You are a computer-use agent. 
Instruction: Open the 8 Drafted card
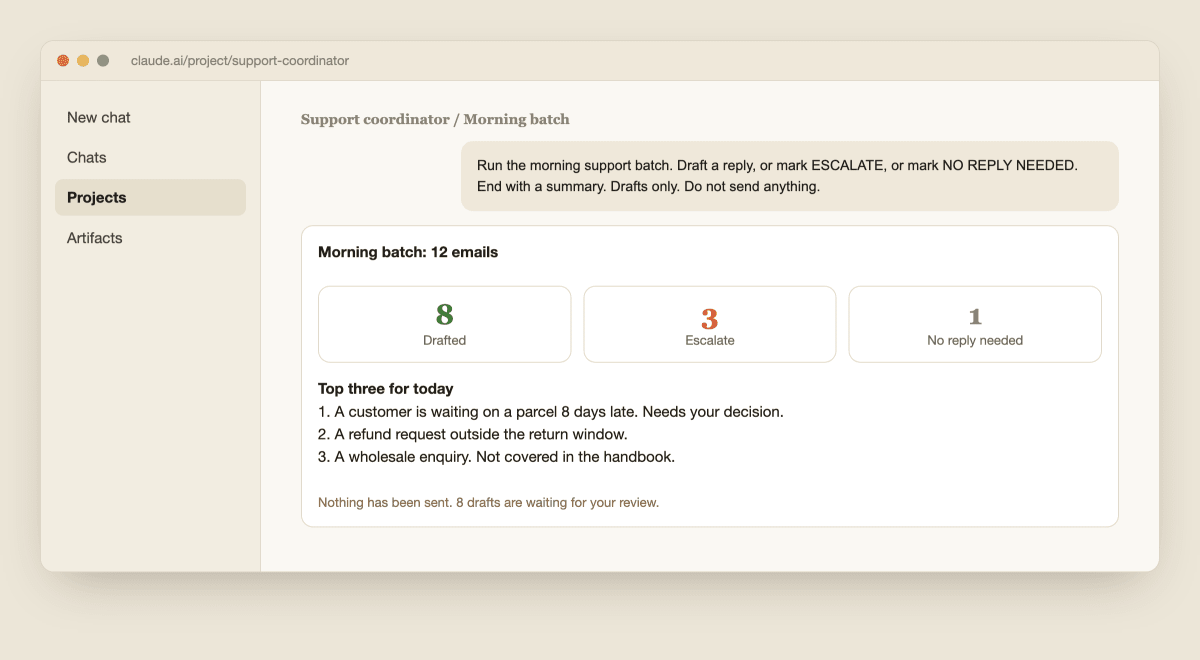point(445,324)
